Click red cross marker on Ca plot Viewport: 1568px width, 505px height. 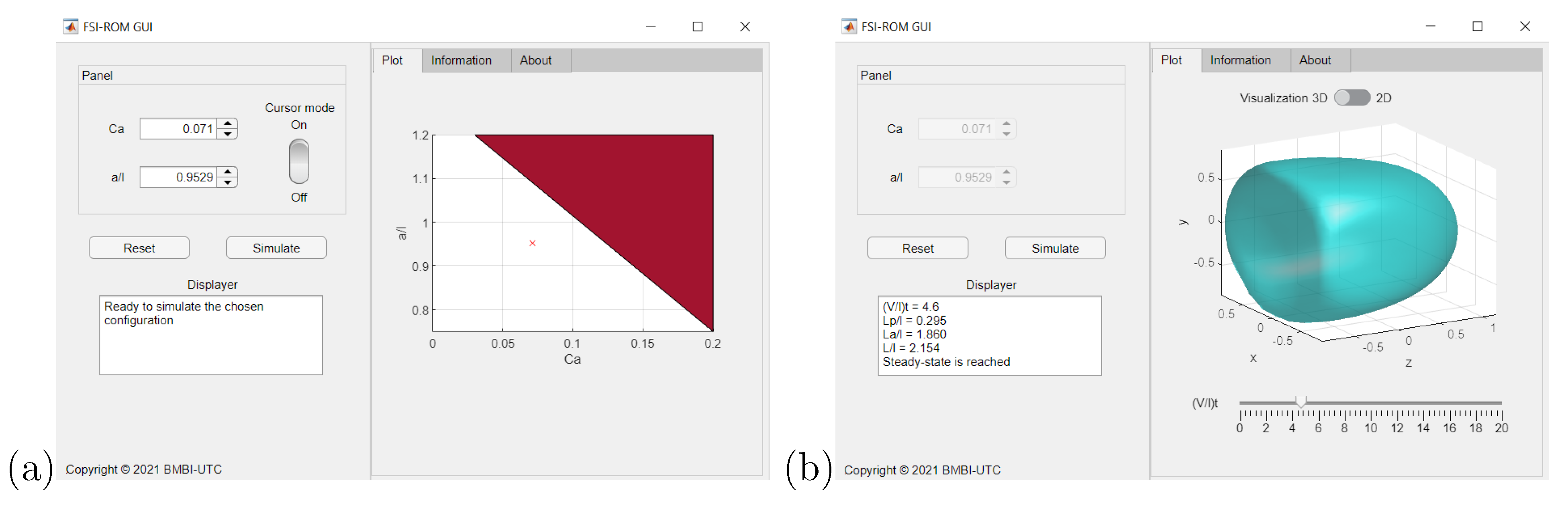click(x=533, y=243)
